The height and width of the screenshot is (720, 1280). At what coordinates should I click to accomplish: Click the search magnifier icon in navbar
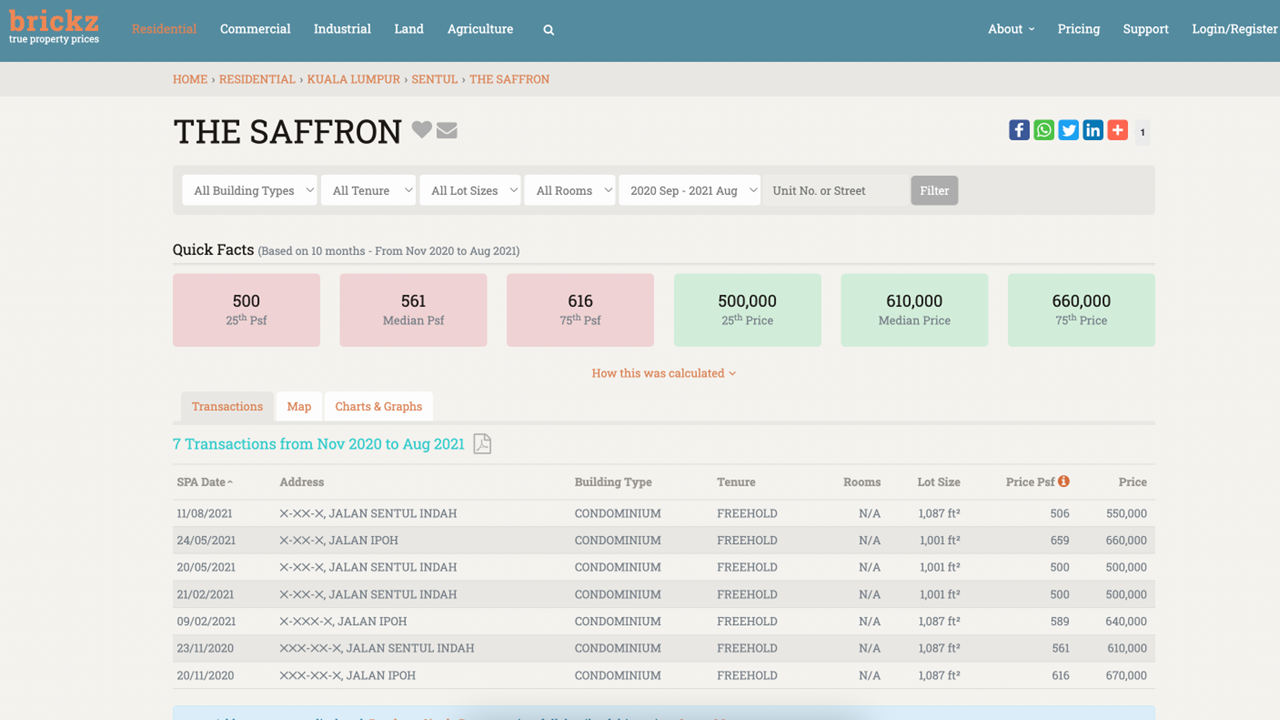[x=548, y=30]
